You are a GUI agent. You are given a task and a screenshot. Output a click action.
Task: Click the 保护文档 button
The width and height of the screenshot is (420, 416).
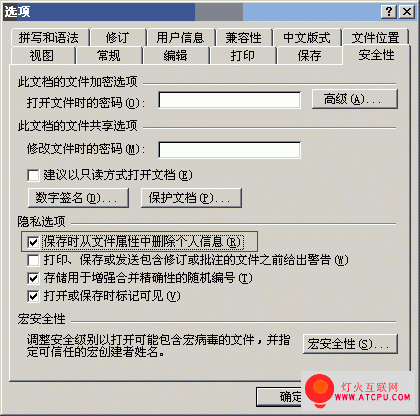(x=191, y=198)
